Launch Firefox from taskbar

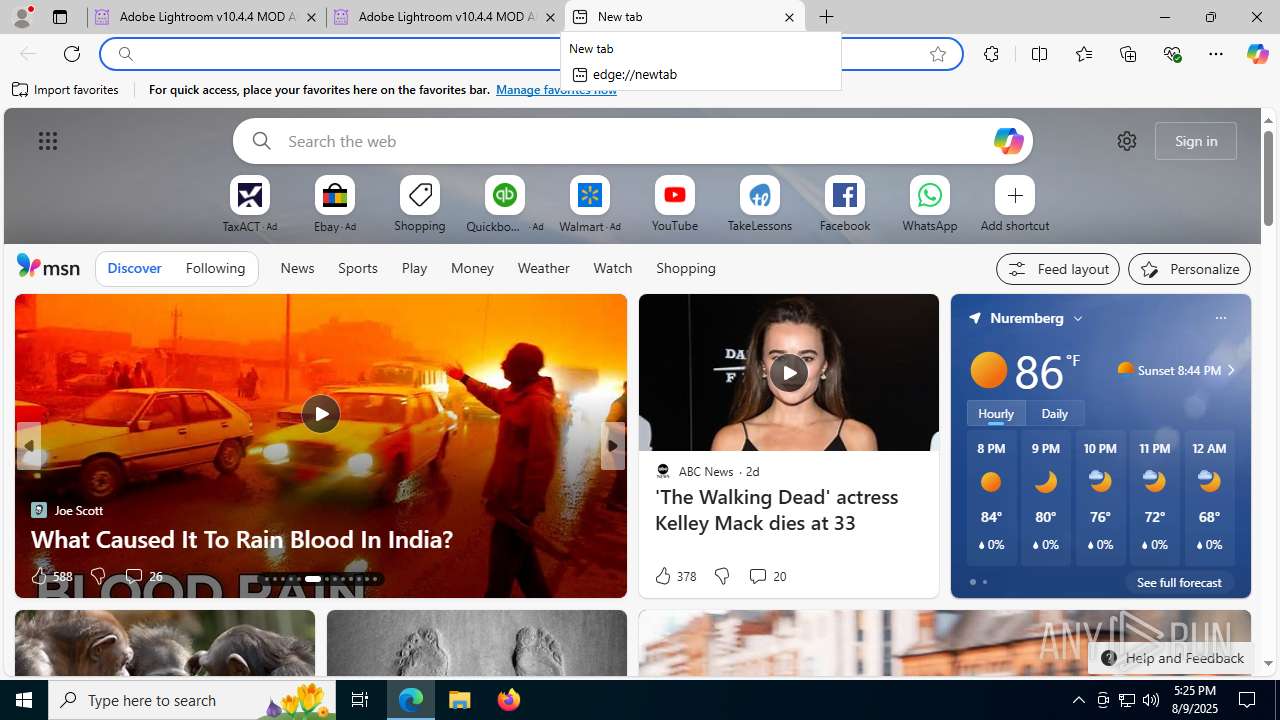click(509, 700)
